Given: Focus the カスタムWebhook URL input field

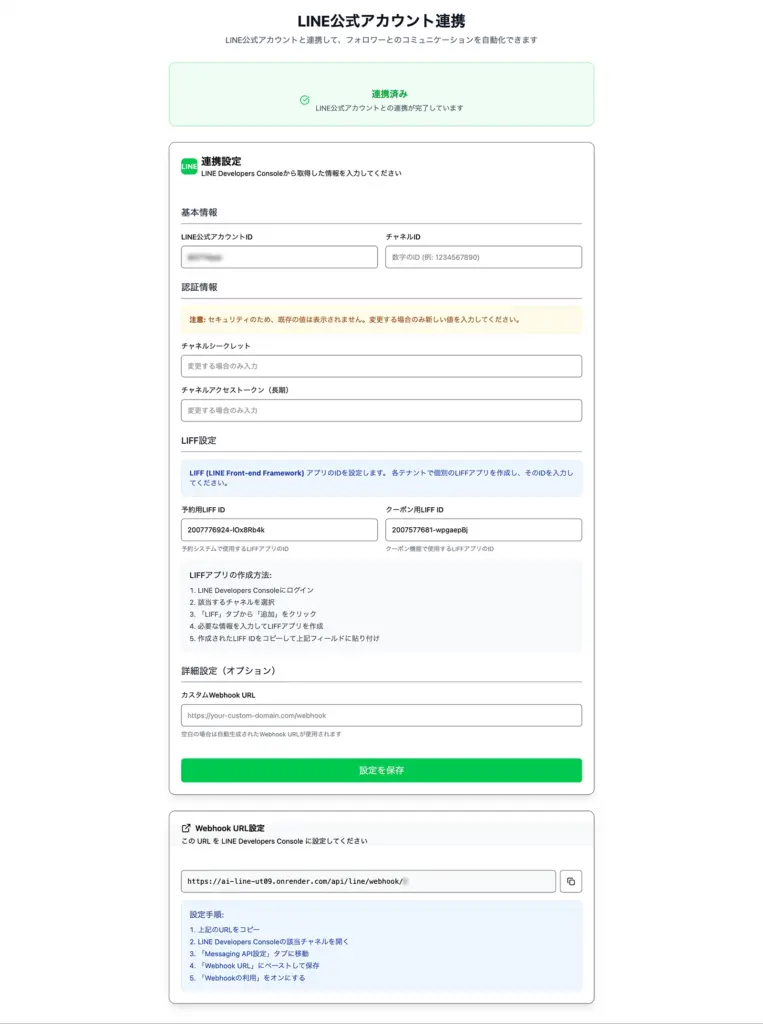Looking at the screenshot, I should (381, 715).
